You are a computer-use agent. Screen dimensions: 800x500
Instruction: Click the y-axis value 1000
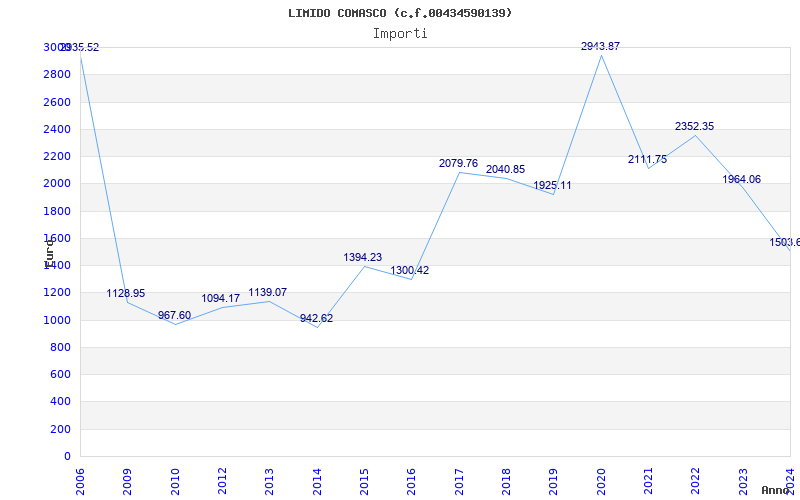click(57, 320)
